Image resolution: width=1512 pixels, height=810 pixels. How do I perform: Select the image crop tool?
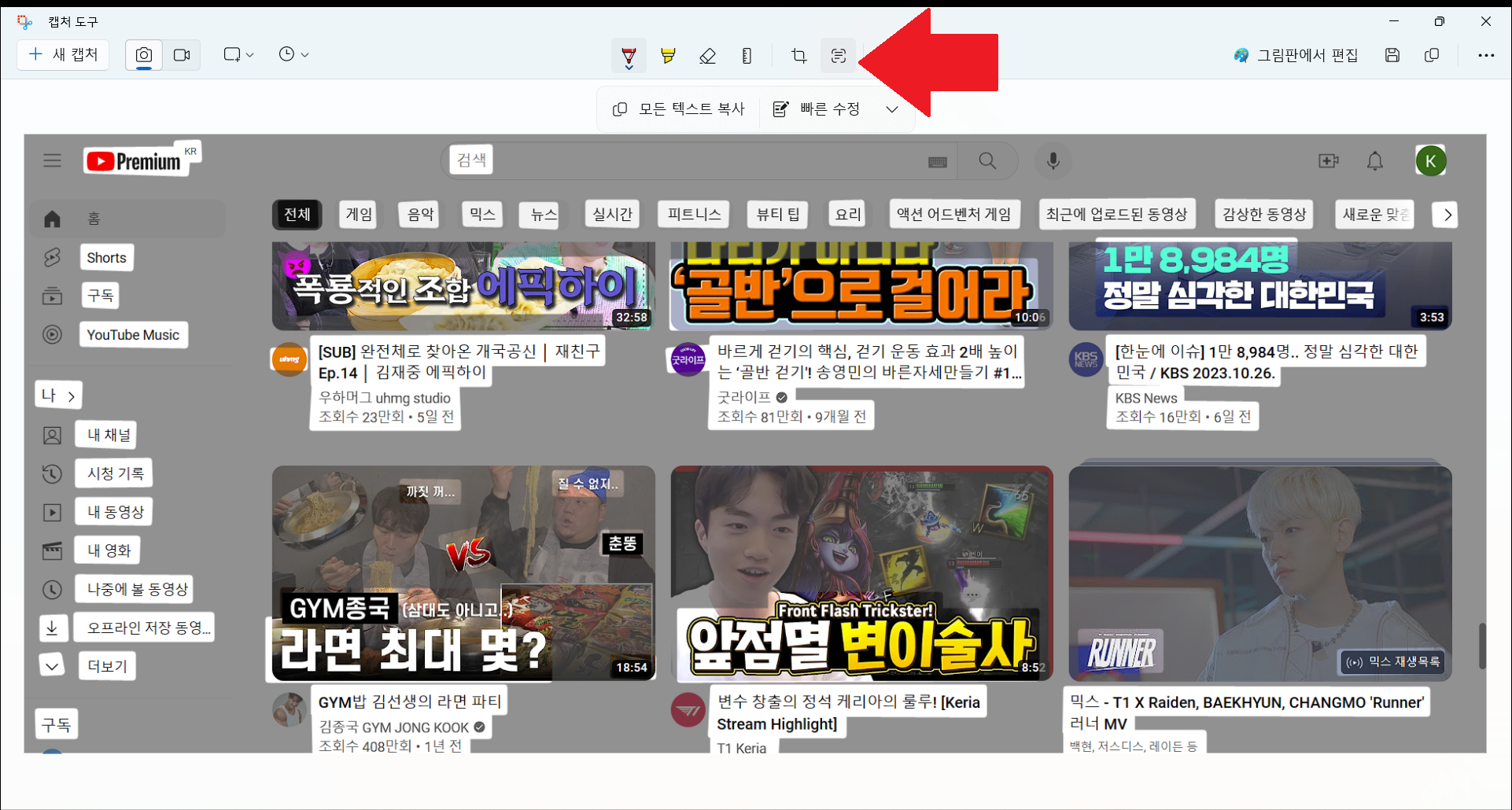799,56
